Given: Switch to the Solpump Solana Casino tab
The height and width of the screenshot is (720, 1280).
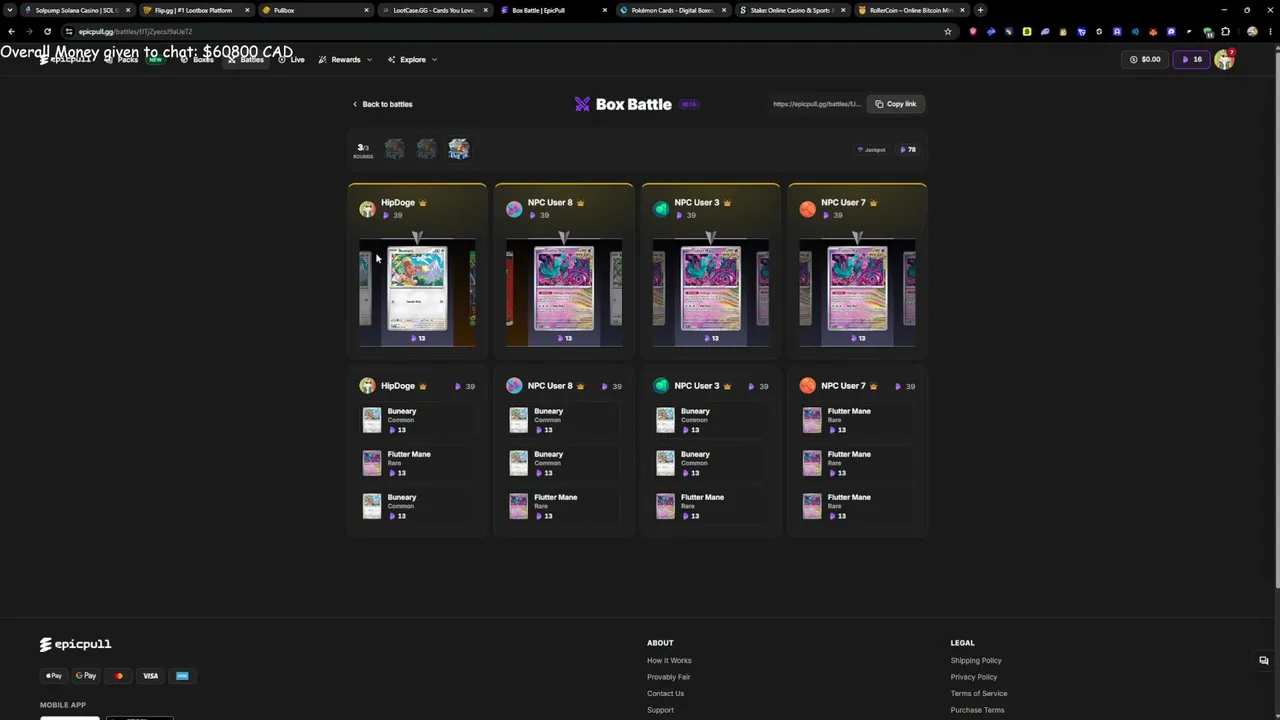Looking at the screenshot, I should [x=77, y=10].
